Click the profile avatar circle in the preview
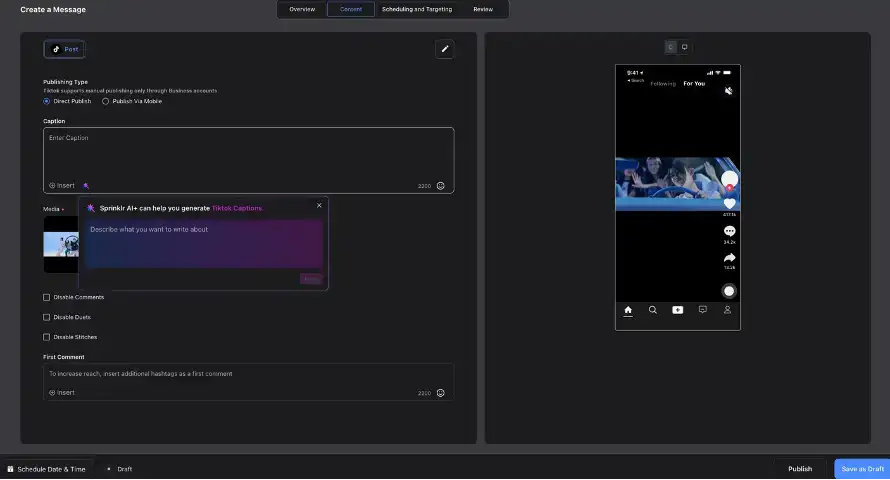This screenshot has height=480, width=890. pos(729,180)
